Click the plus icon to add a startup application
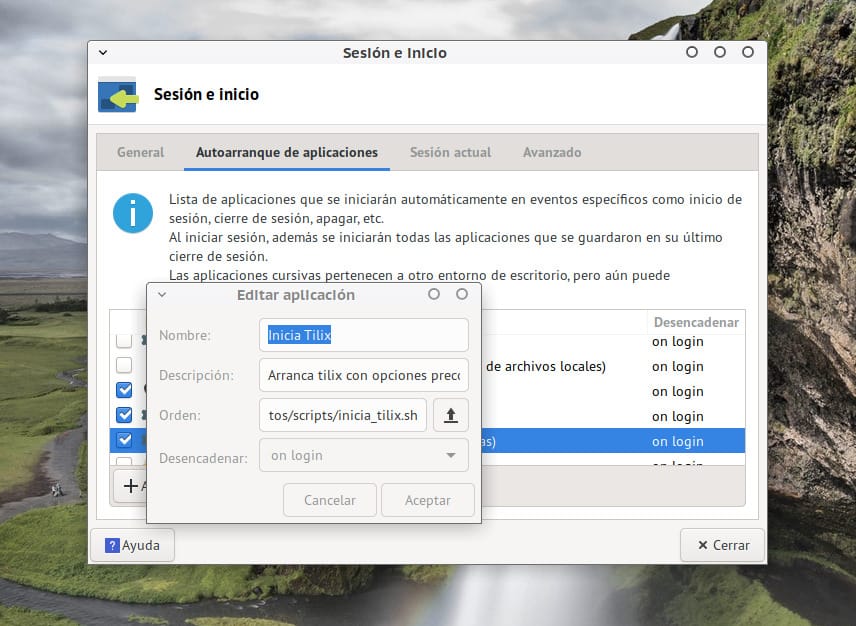Viewport: 856px width, 626px height. coord(130,486)
